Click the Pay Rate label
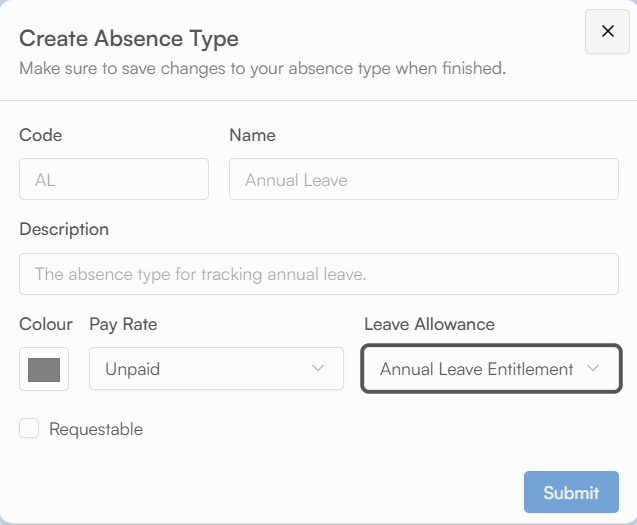 point(123,324)
